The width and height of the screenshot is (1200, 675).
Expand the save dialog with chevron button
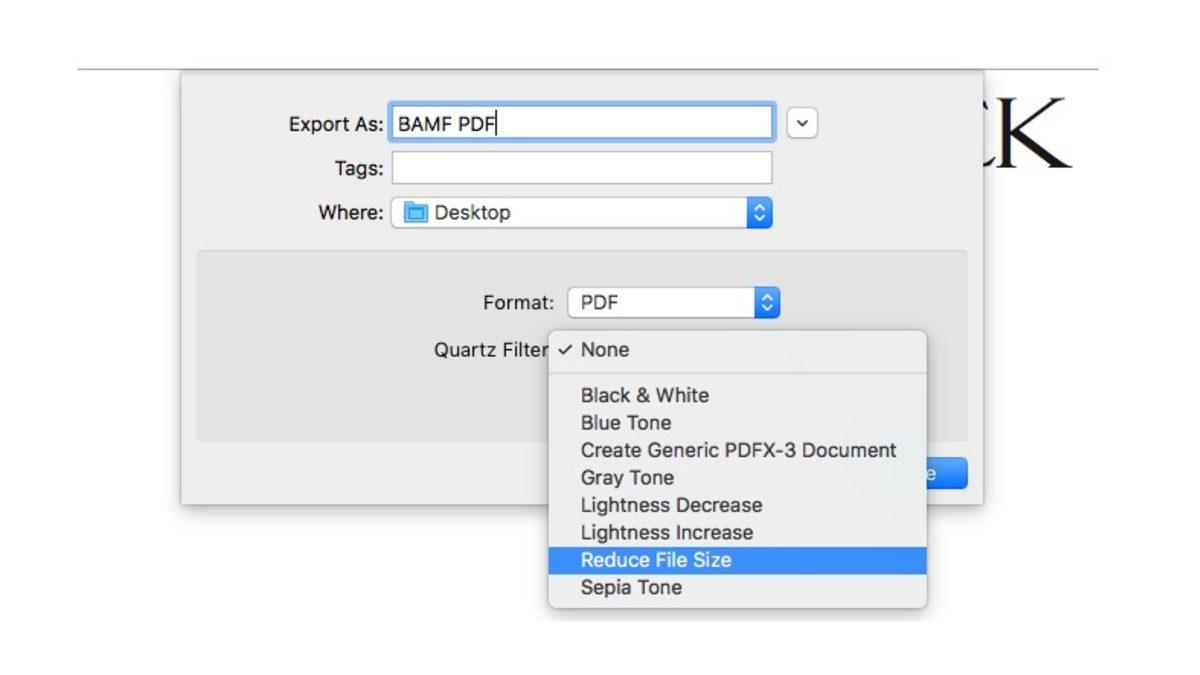(802, 124)
